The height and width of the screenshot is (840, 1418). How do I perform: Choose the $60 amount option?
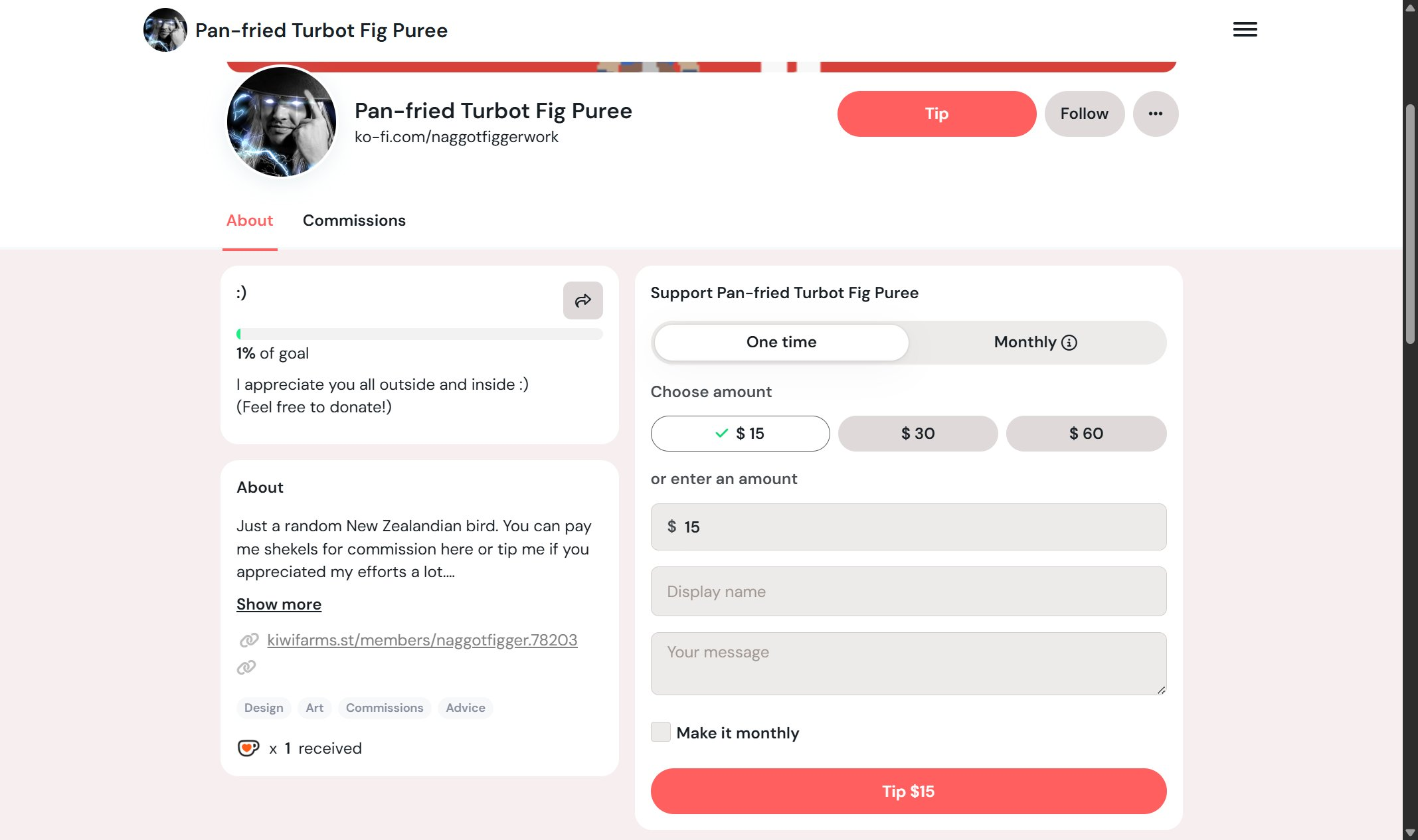tap(1086, 434)
